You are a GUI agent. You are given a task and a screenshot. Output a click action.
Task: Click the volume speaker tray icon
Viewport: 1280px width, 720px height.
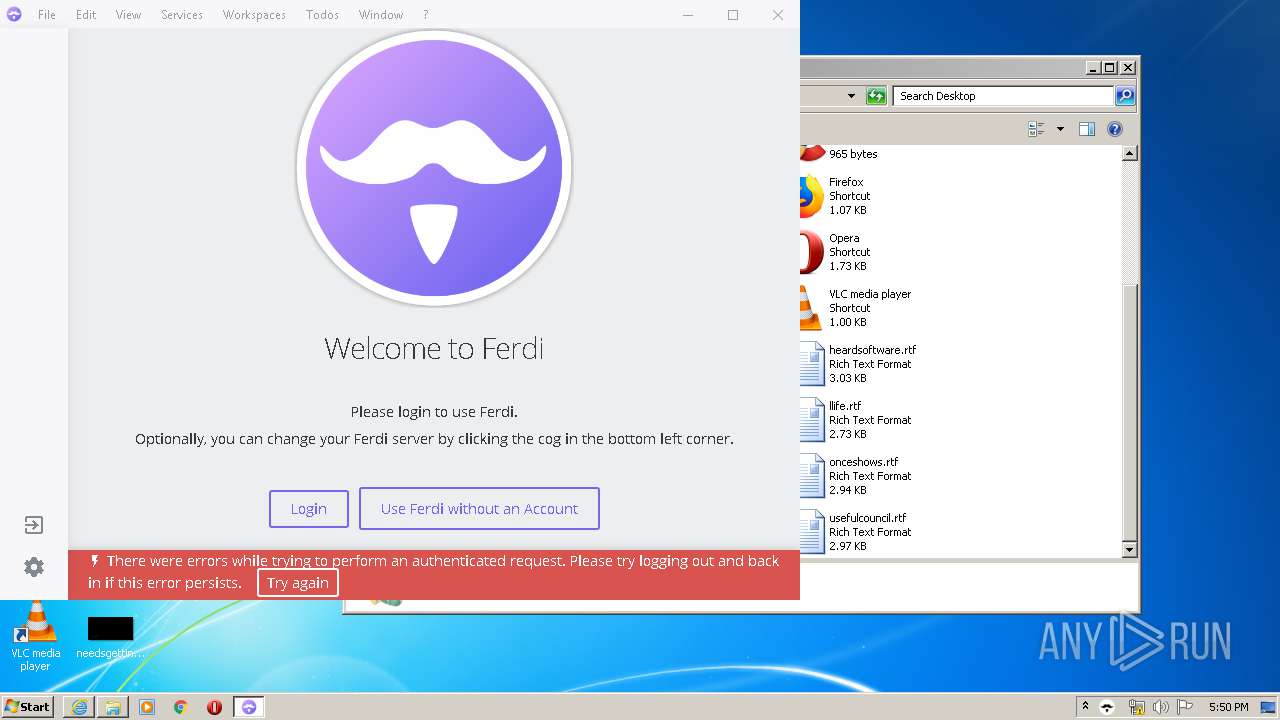(1161, 707)
